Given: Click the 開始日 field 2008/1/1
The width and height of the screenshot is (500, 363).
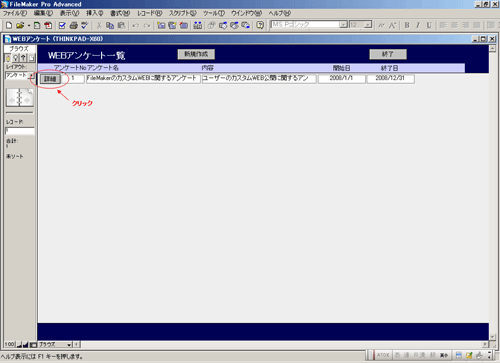Looking at the screenshot, I should click(x=342, y=79).
